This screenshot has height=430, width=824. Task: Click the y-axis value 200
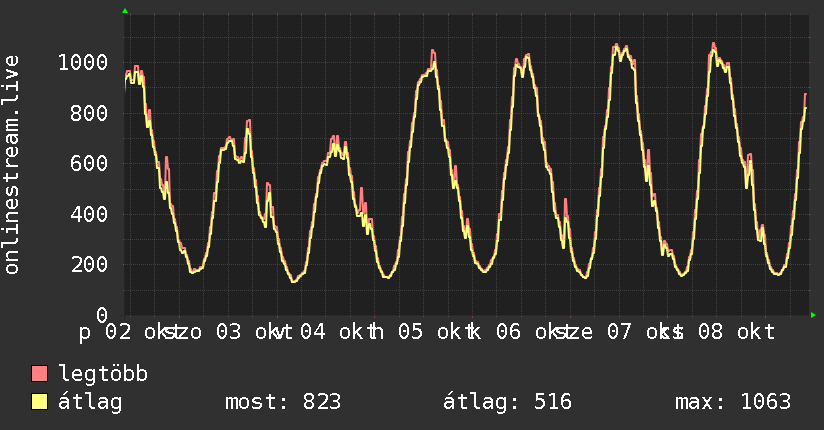point(89,264)
